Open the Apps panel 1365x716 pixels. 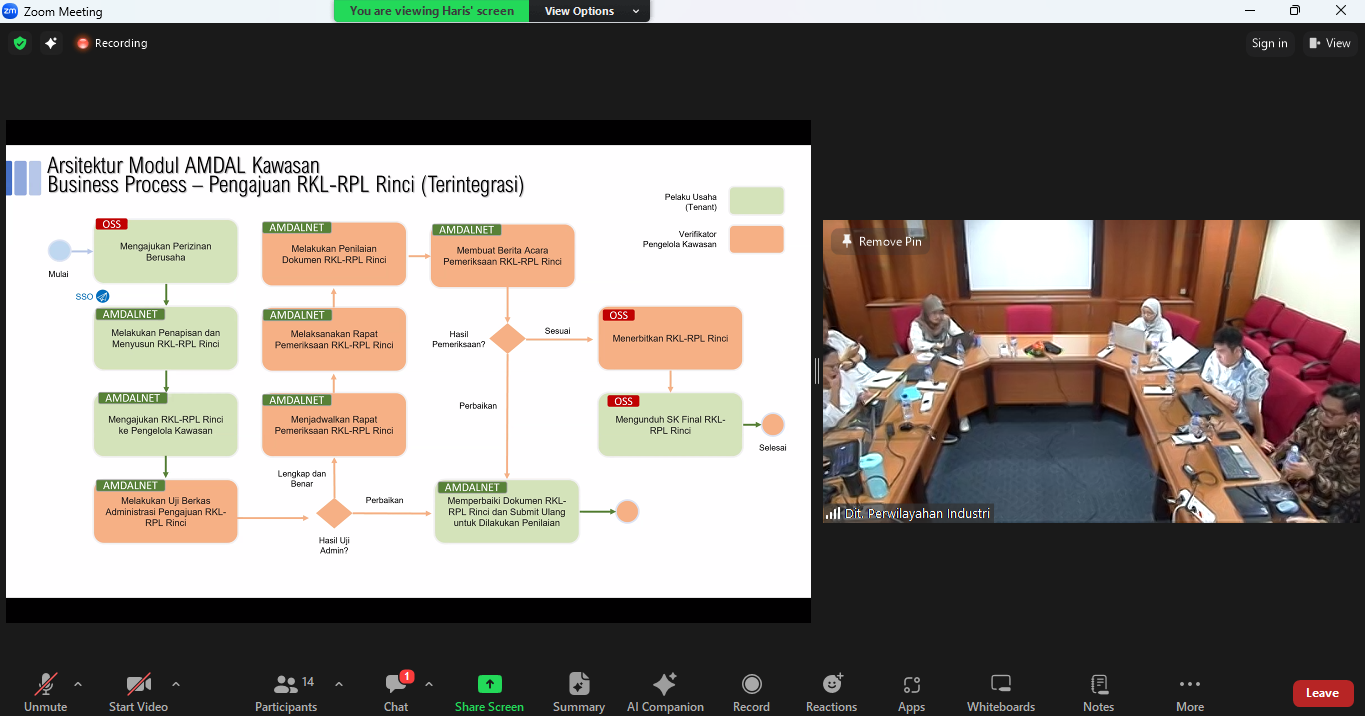[x=911, y=692]
